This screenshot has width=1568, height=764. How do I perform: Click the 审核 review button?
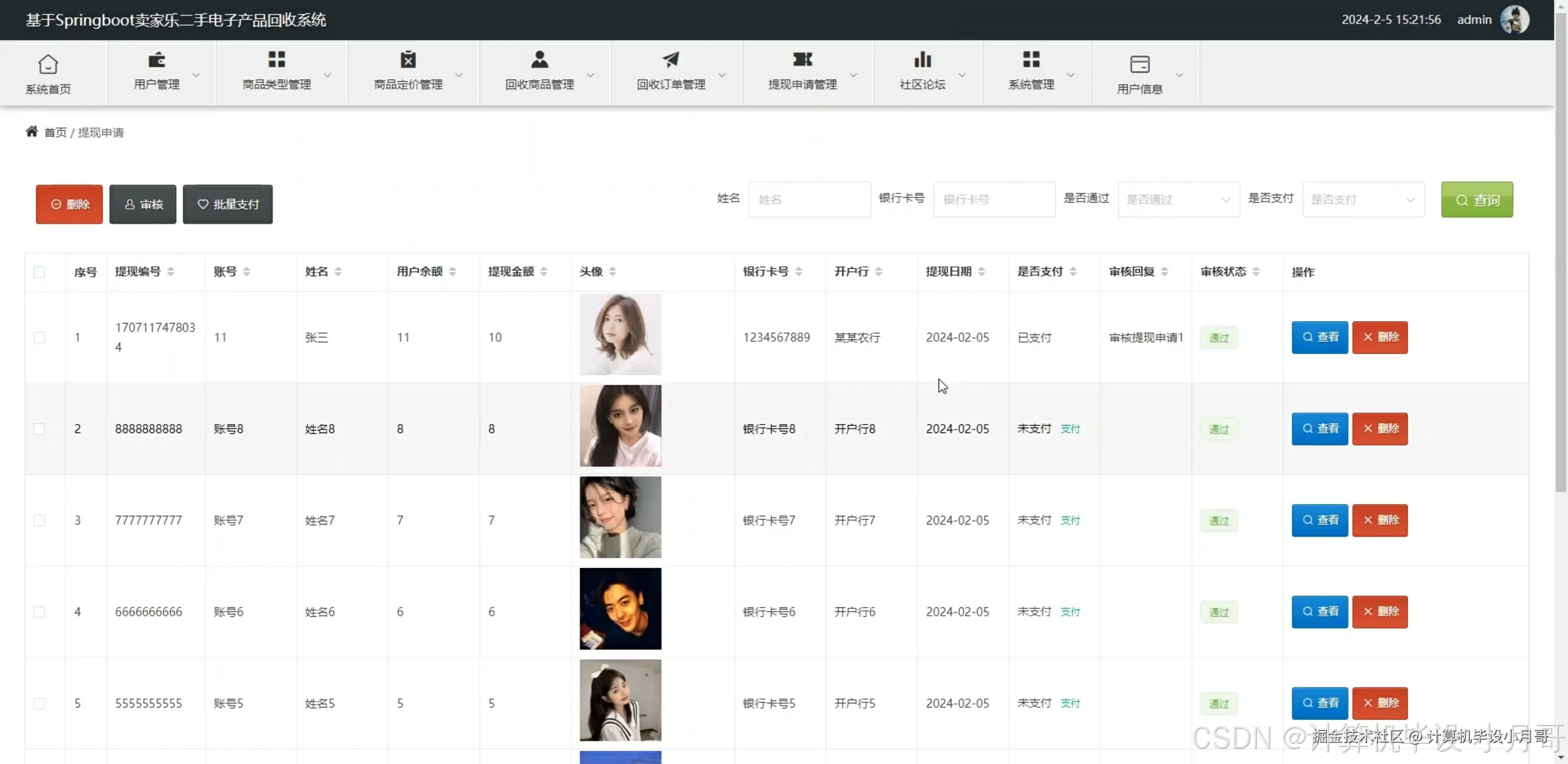[143, 204]
